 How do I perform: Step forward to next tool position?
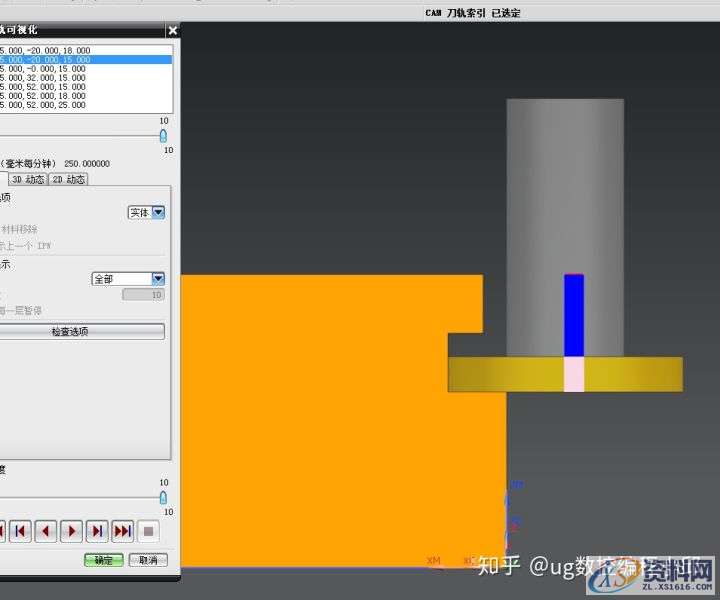(x=97, y=531)
